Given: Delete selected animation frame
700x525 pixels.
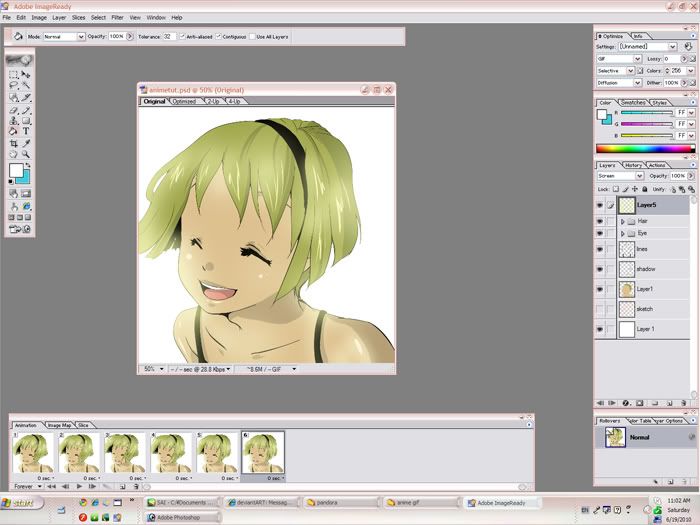Looking at the screenshot, I should coord(136,487).
